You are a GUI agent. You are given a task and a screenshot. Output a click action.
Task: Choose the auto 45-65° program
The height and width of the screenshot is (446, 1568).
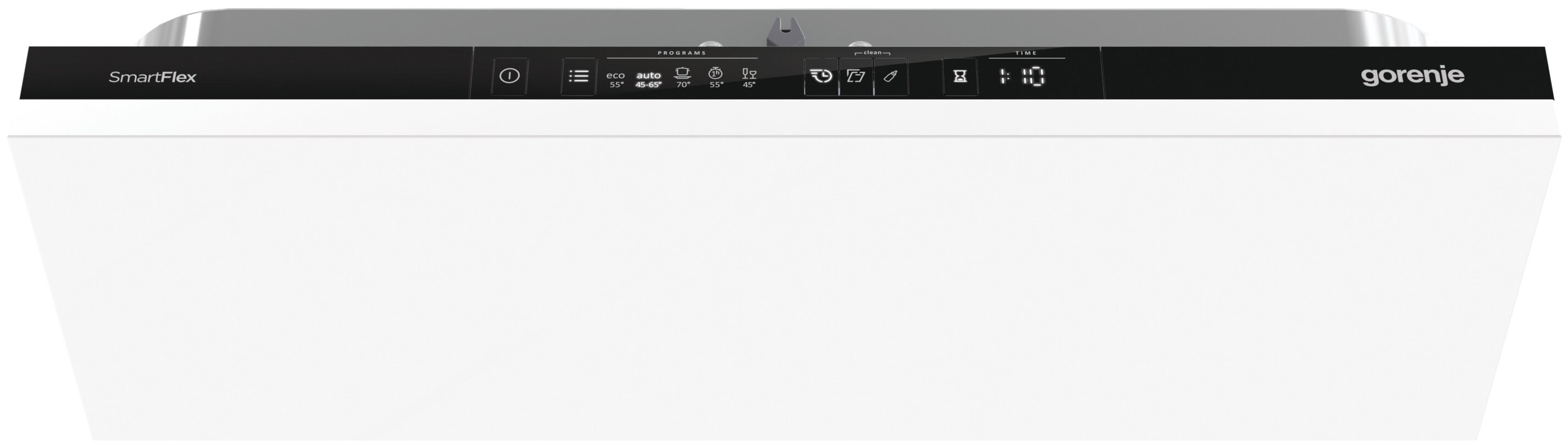(648, 79)
